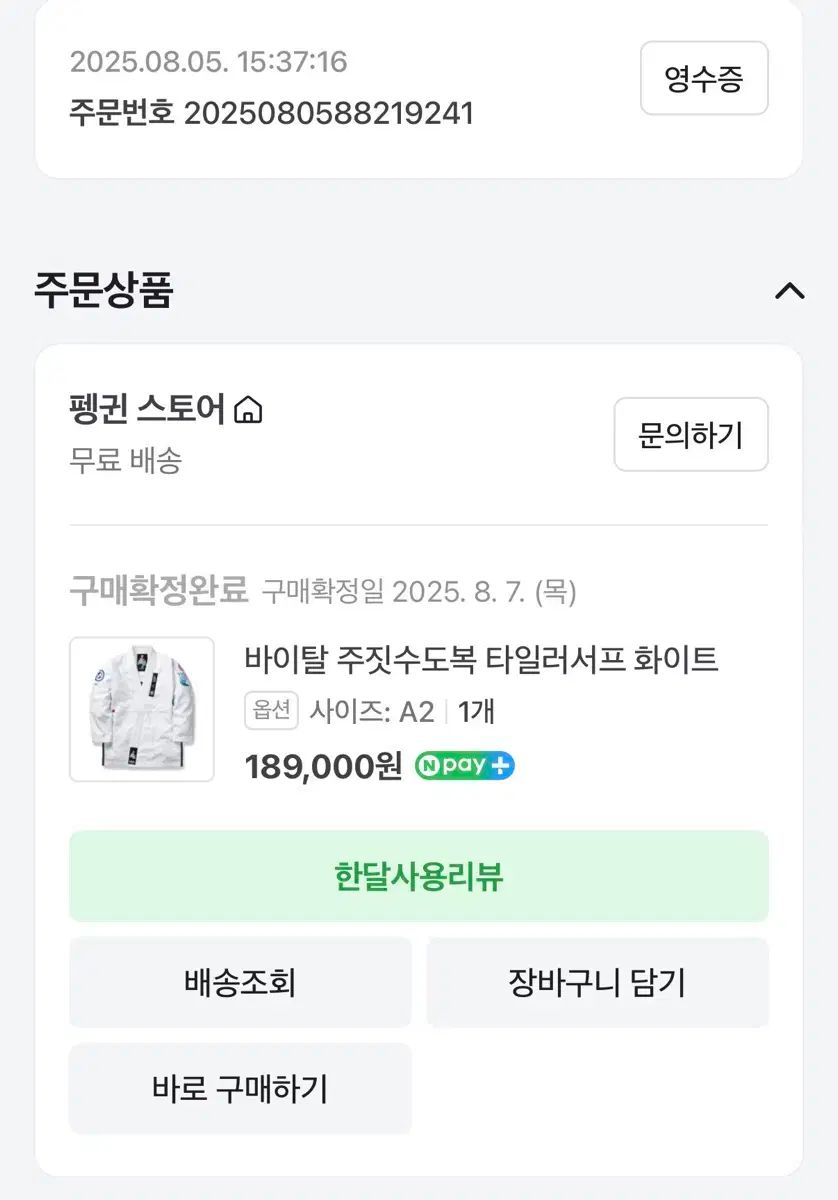Open the white jiu-jitsu gi product thumbnail
Viewport: 838px width, 1200px height.
(141, 709)
